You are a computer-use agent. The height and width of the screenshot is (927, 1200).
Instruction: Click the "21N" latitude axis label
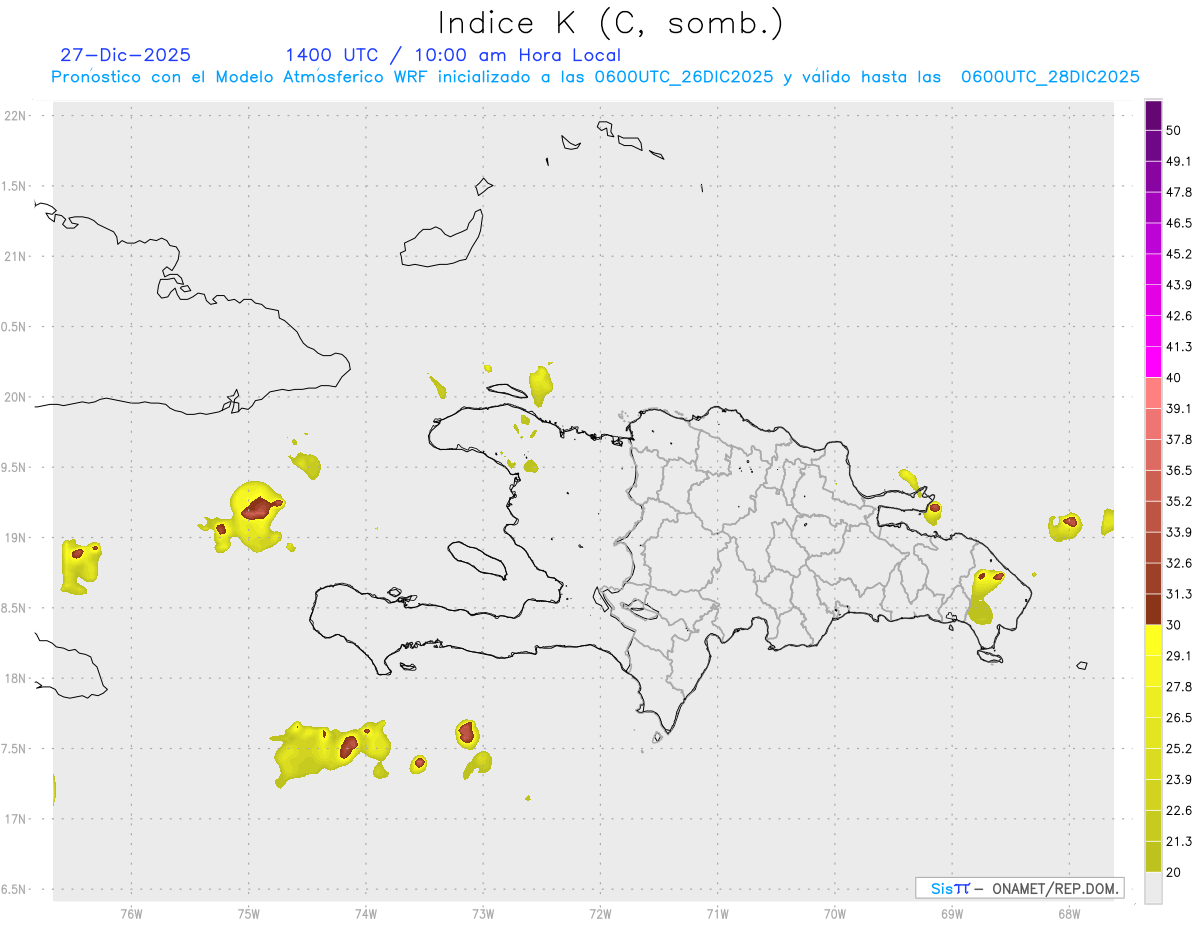point(16,256)
